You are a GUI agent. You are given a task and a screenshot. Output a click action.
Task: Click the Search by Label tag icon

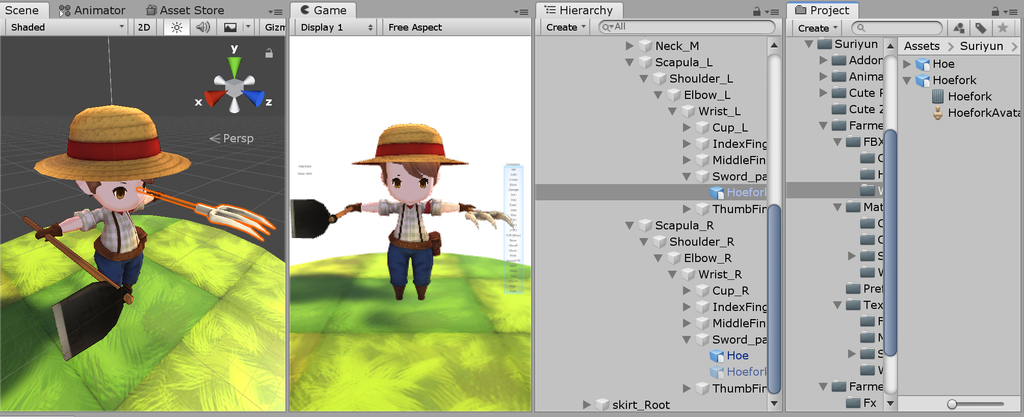point(980,28)
